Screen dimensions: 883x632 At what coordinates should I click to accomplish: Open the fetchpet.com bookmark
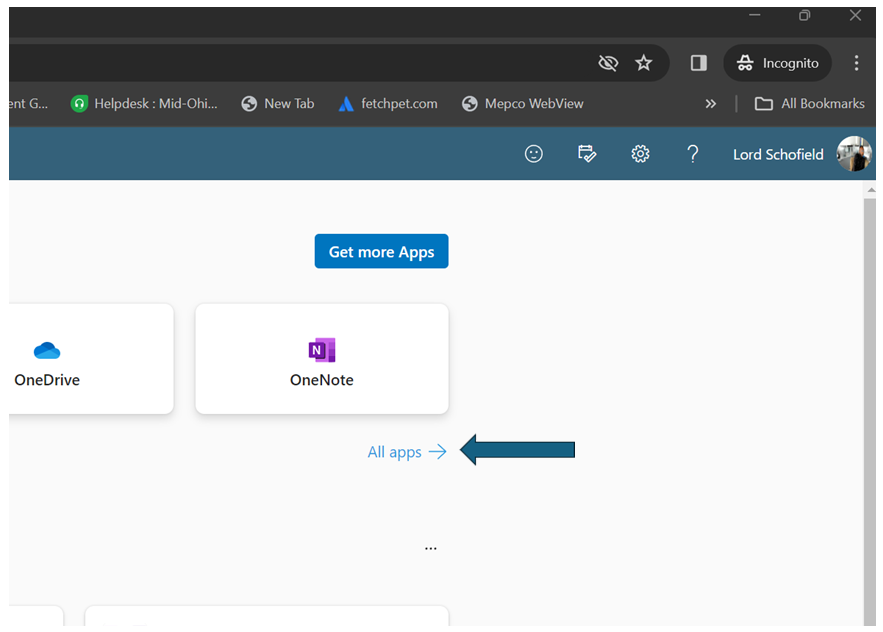(x=388, y=104)
